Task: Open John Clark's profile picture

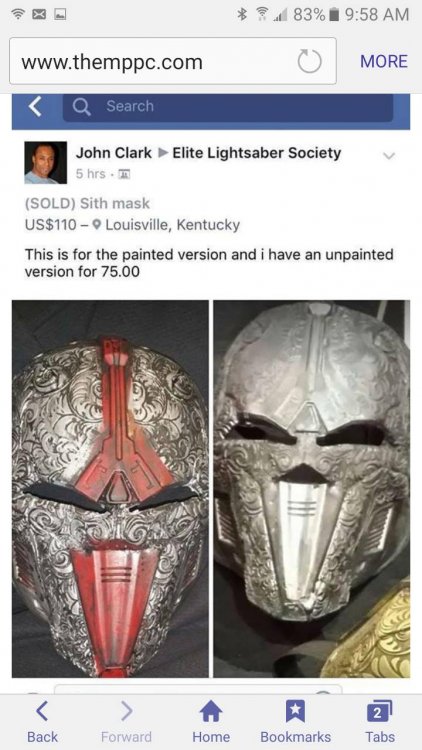Action: coord(45,163)
